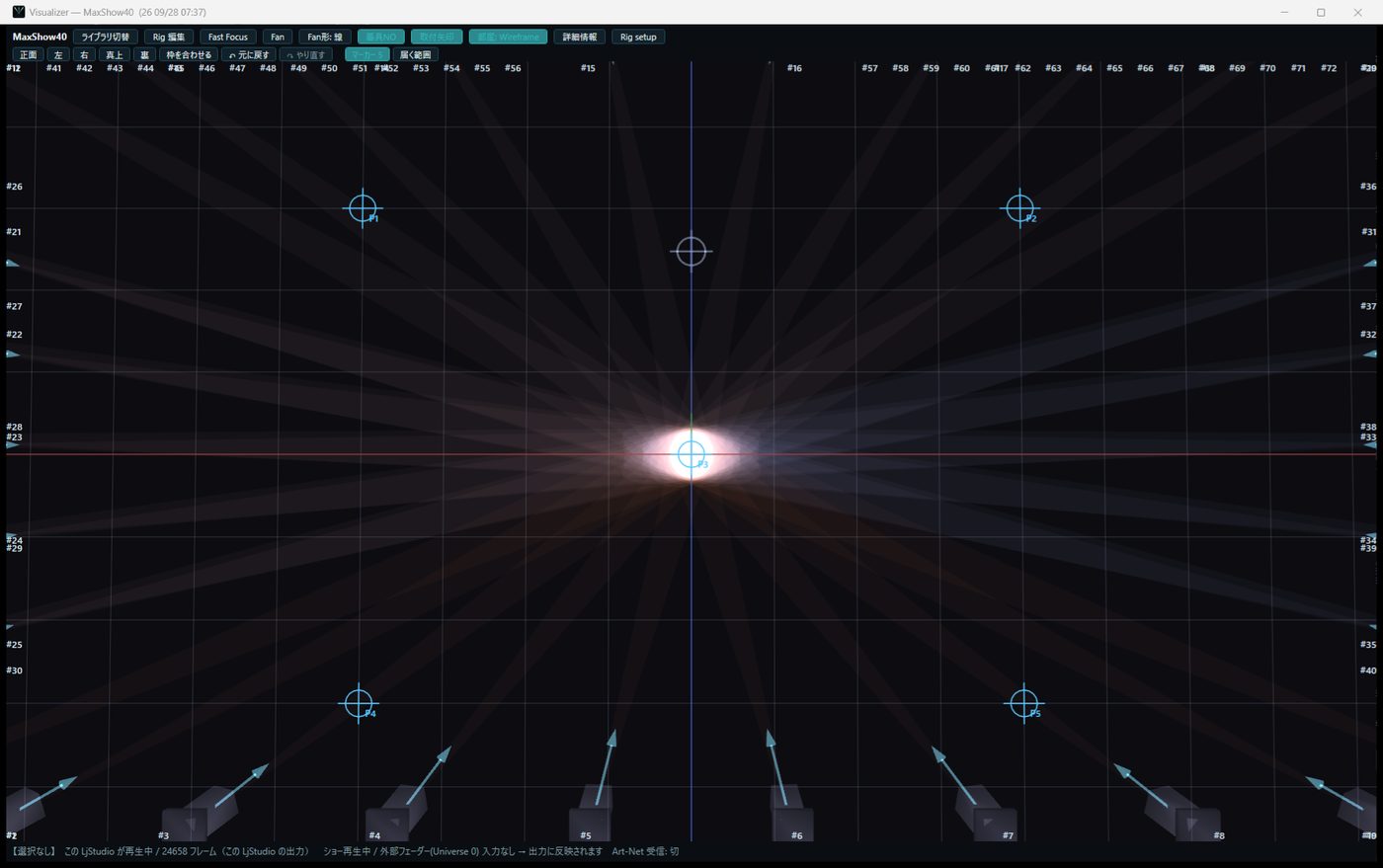Select floor fixture #3

[198, 813]
